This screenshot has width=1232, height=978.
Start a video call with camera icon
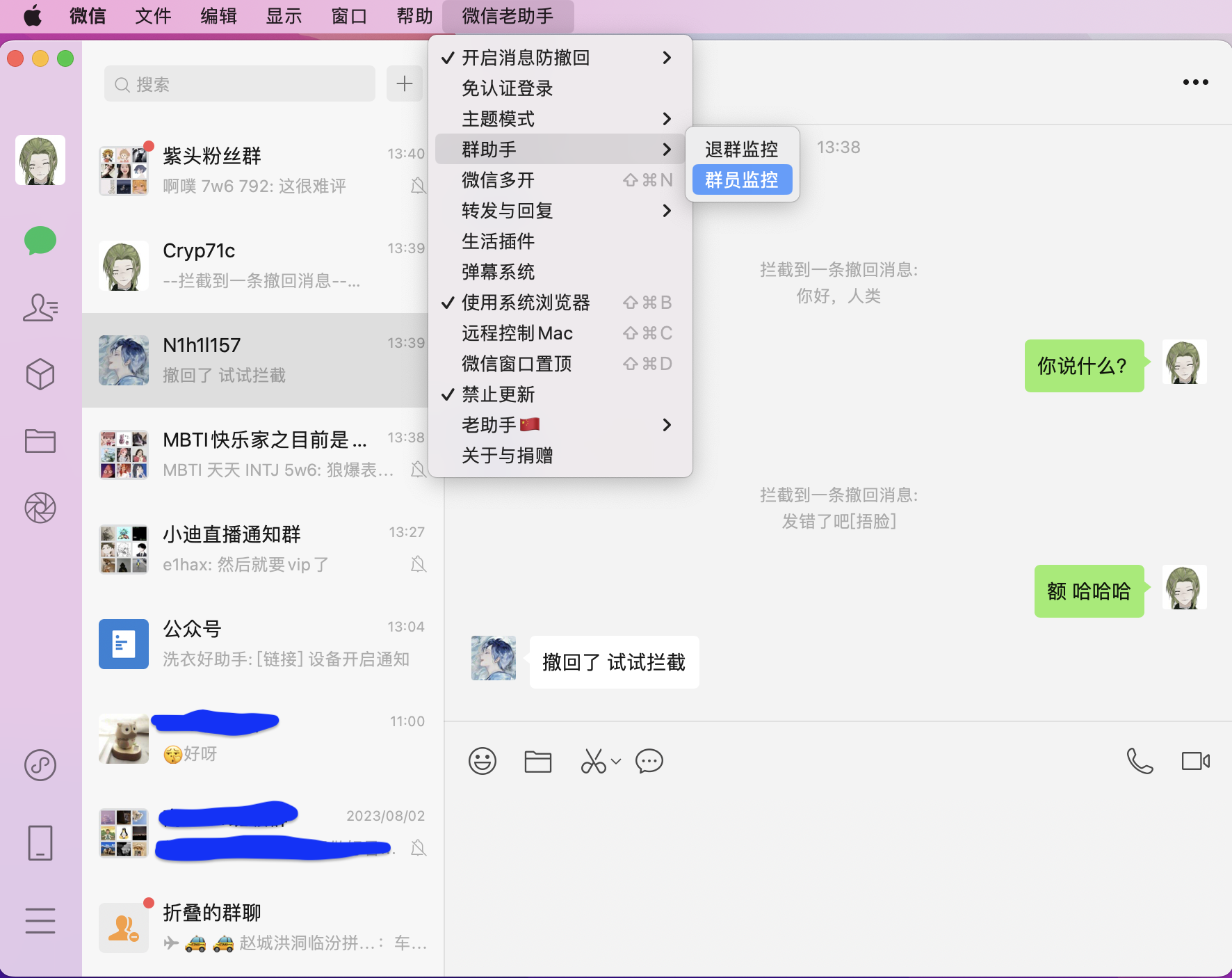pos(1195,761)
